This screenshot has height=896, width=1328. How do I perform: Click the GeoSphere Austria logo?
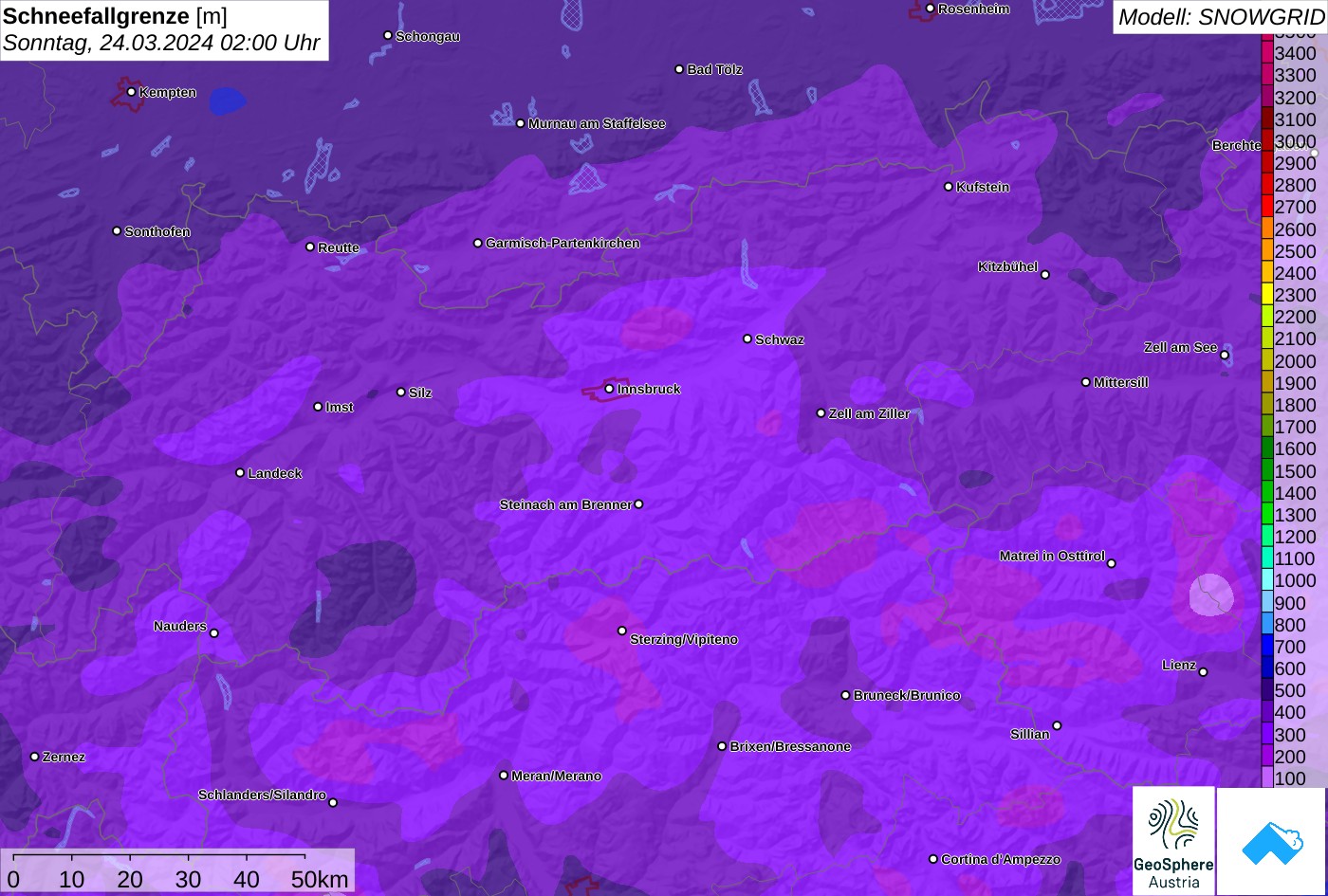click(1173, 841)
